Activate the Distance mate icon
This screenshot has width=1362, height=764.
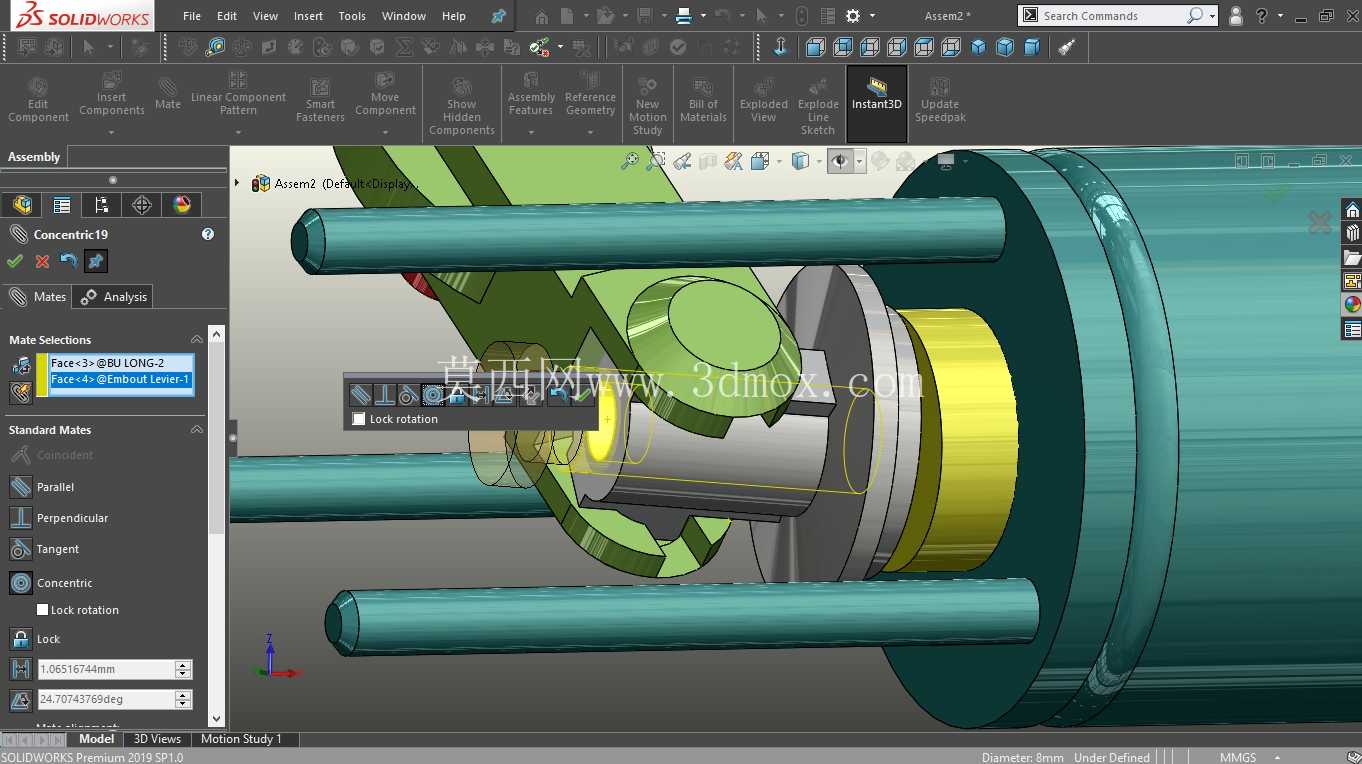21,669
